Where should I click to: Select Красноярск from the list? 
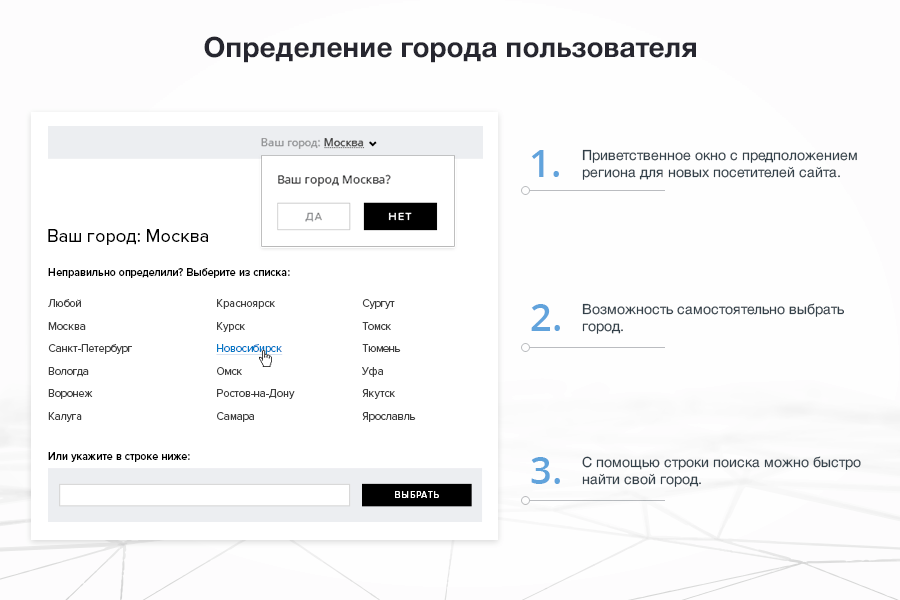click(247, 303)
